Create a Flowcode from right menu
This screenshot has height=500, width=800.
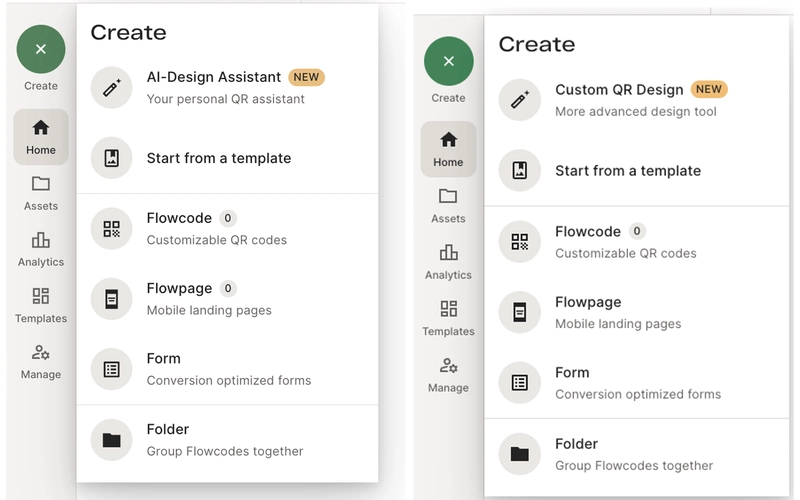(x=636, y=242)
